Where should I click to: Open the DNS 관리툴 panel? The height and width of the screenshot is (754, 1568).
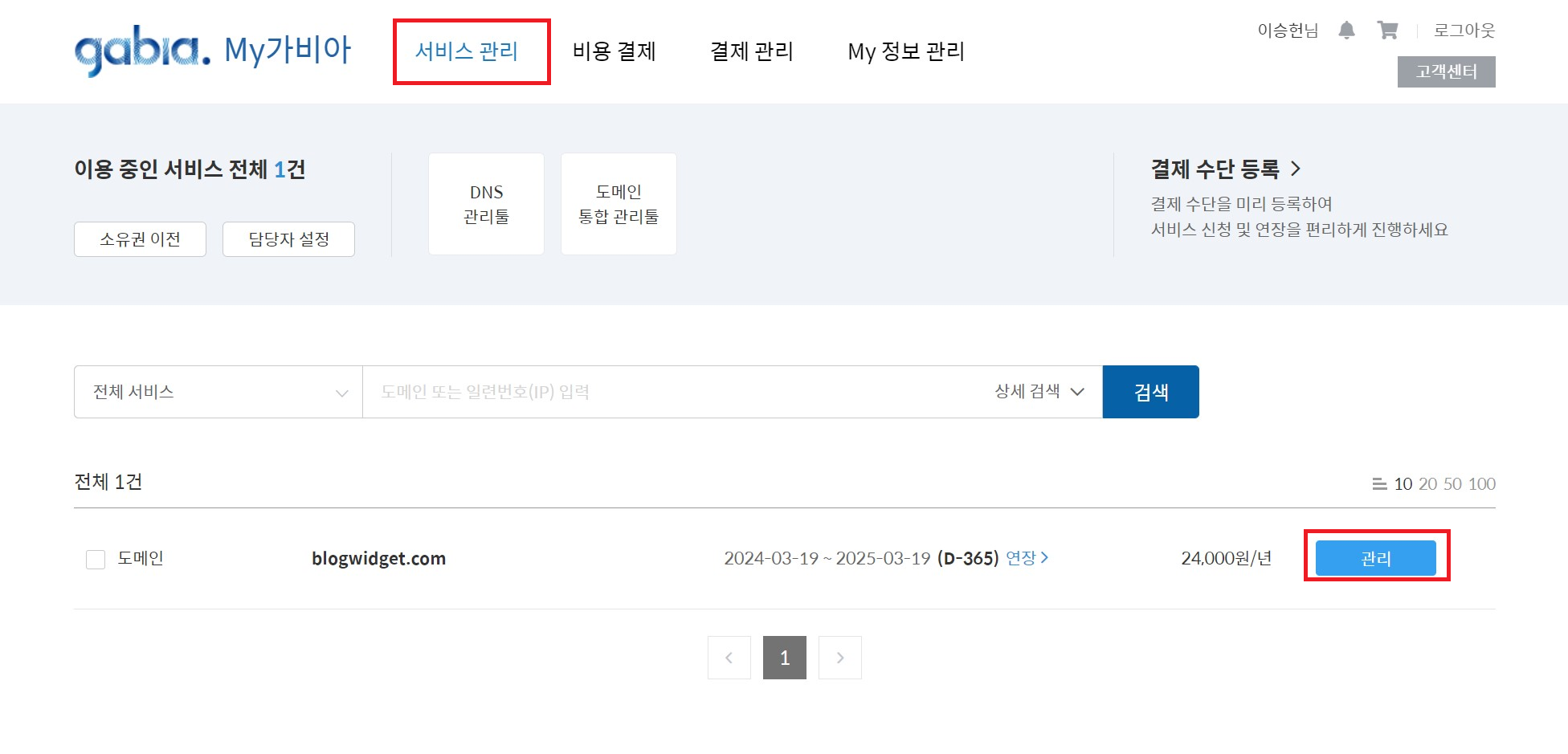[x=486, y=203]
